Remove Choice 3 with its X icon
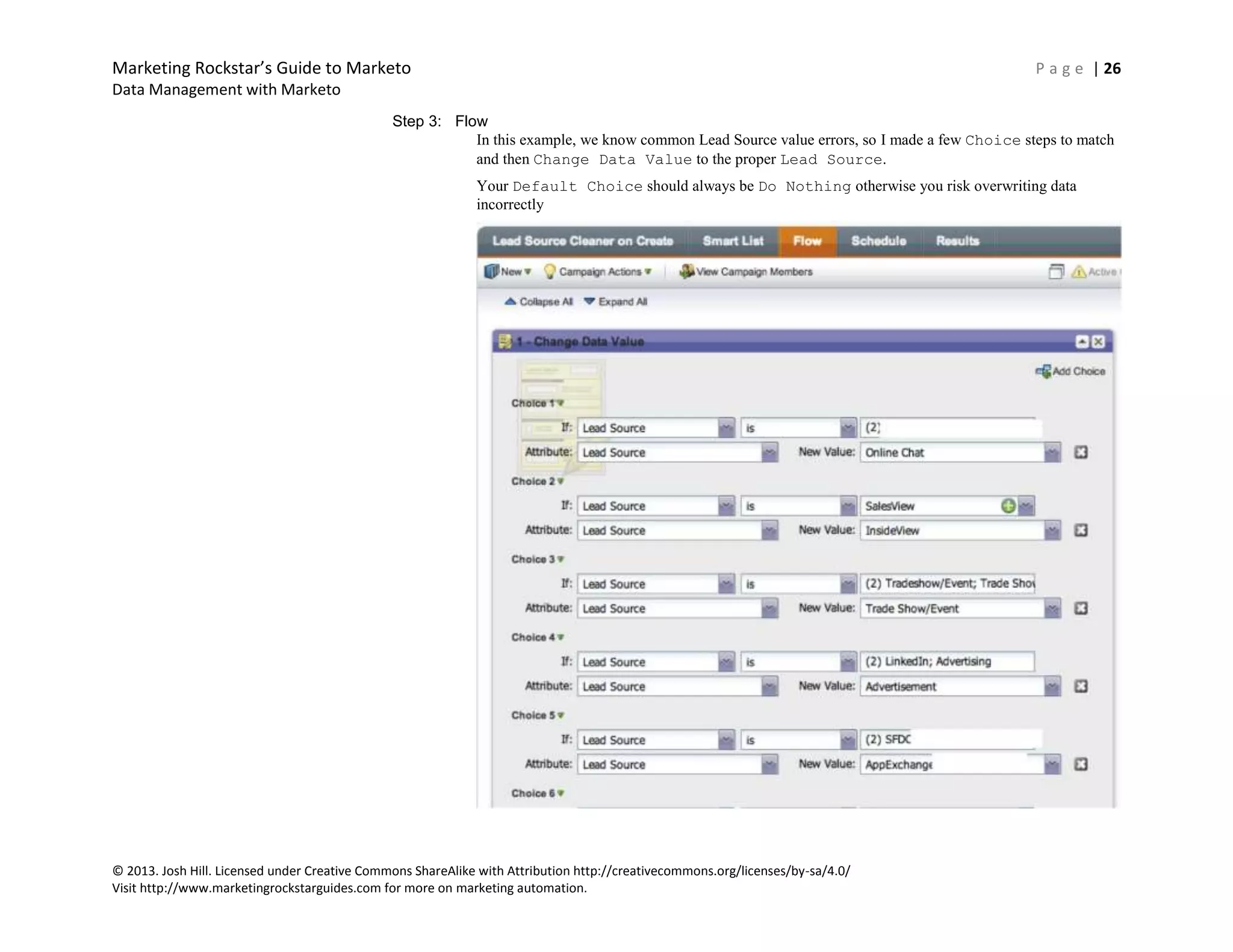The height and width of the screenshot is (952, 1233). click(x=1081, y=608)
